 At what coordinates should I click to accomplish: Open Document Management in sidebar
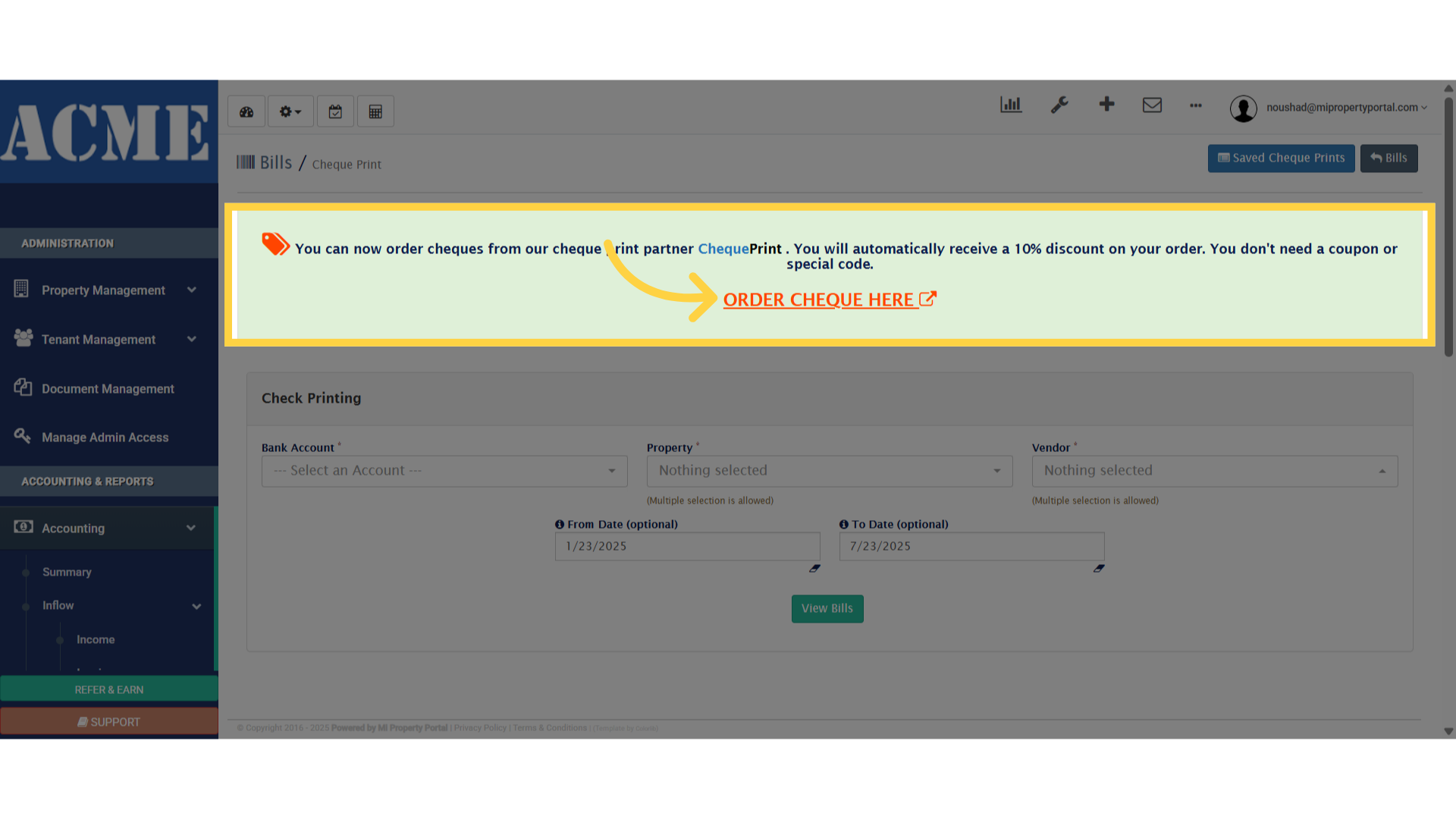(108, 389)
